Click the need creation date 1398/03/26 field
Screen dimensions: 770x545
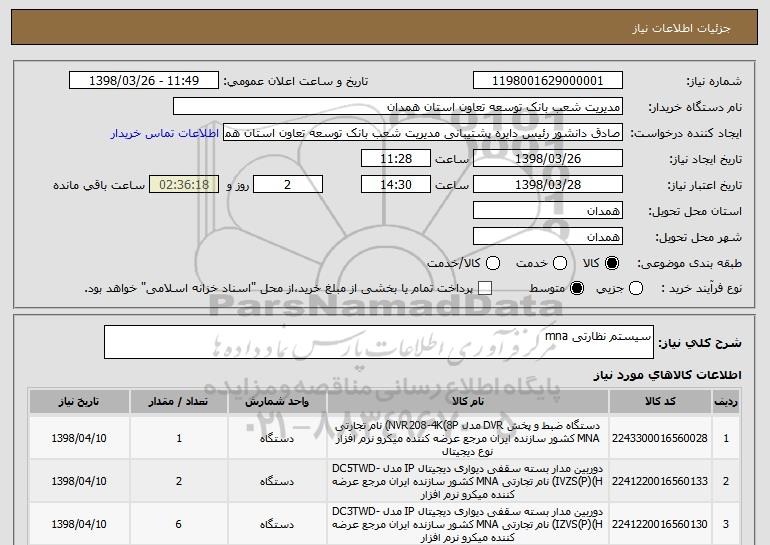(548, 159)
